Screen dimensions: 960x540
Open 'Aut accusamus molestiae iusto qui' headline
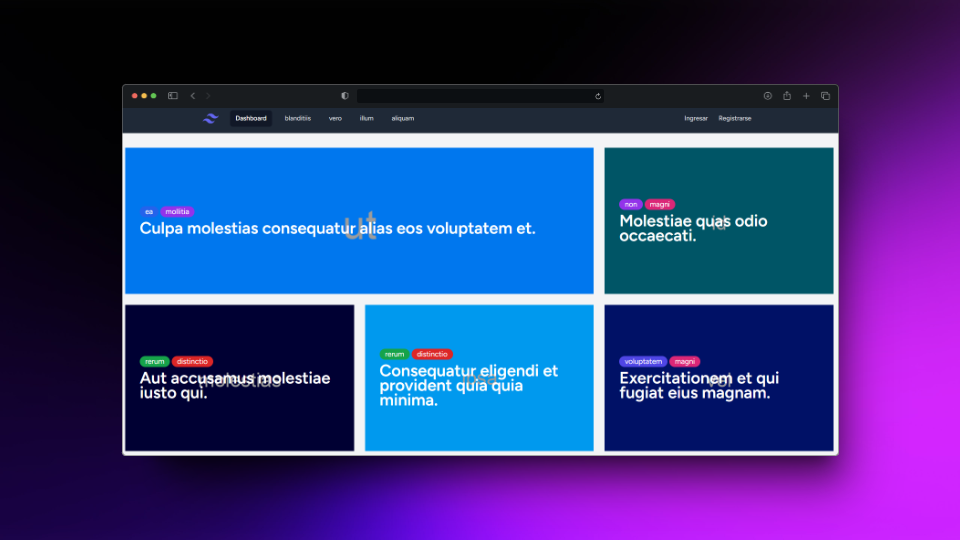click(235, 385)
